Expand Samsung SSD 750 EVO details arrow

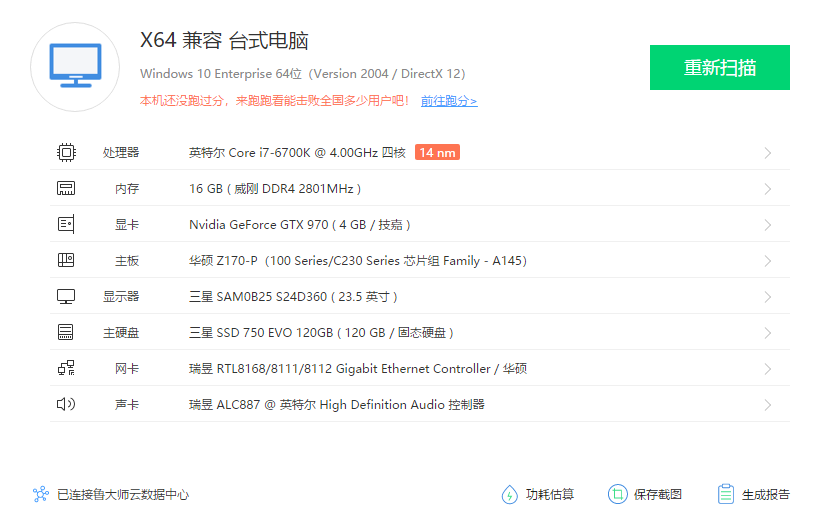click(x=768, y=333)
